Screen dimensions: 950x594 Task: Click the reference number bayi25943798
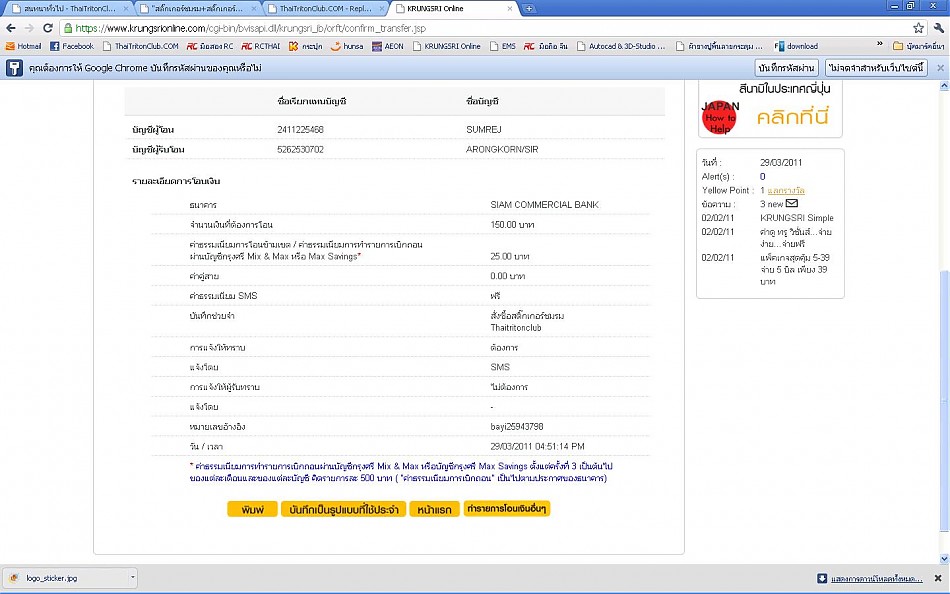(517, 427)
